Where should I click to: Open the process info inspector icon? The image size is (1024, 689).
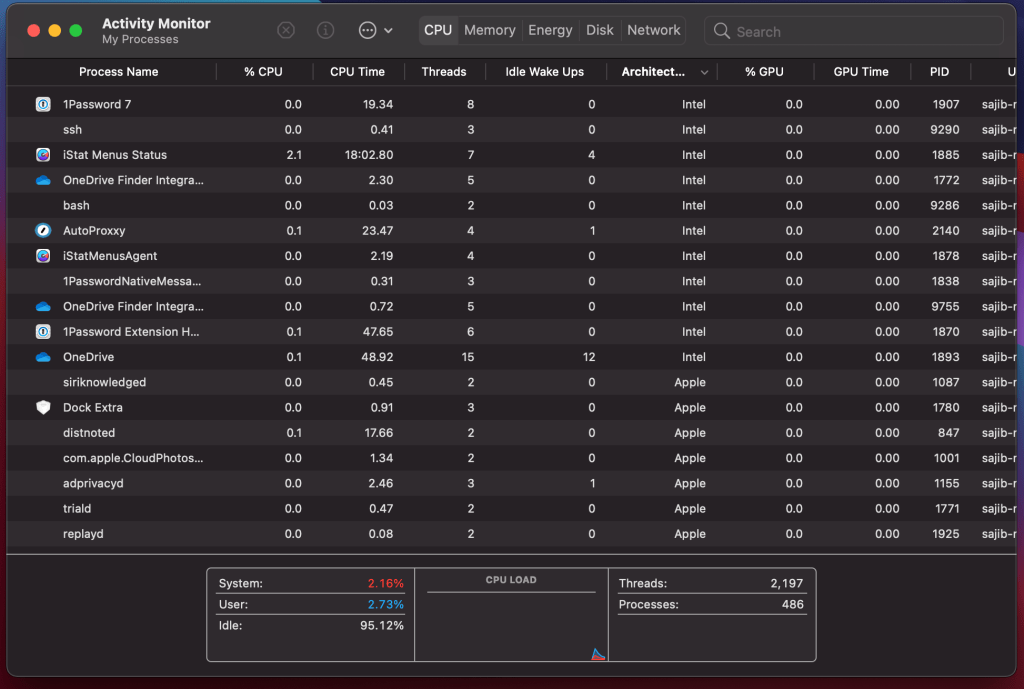(325, 30)
